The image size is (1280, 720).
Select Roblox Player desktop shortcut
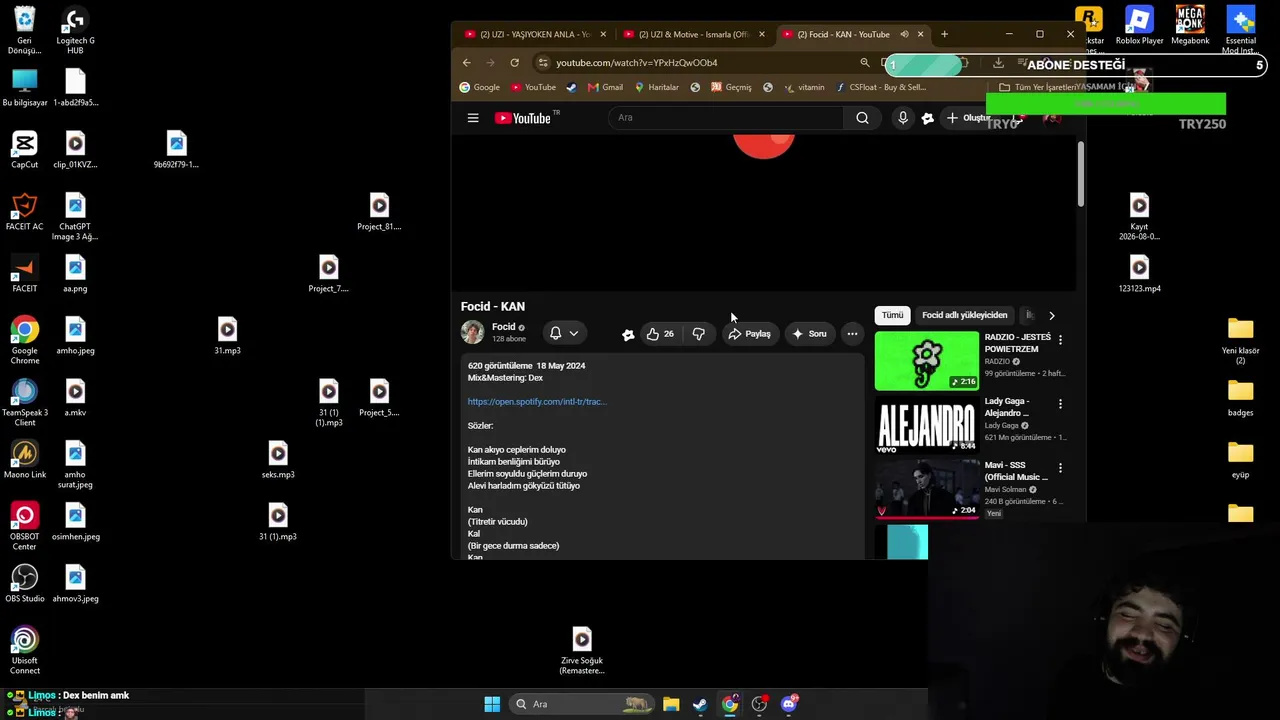(x=1139, y=26)
